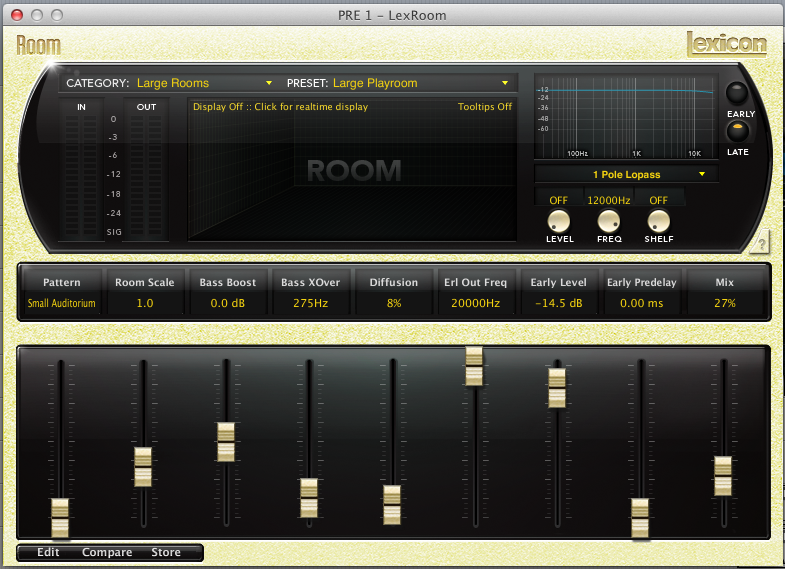Click the Pattern slider handle
The width and height of the screenshot is (785, 569).
60,518
